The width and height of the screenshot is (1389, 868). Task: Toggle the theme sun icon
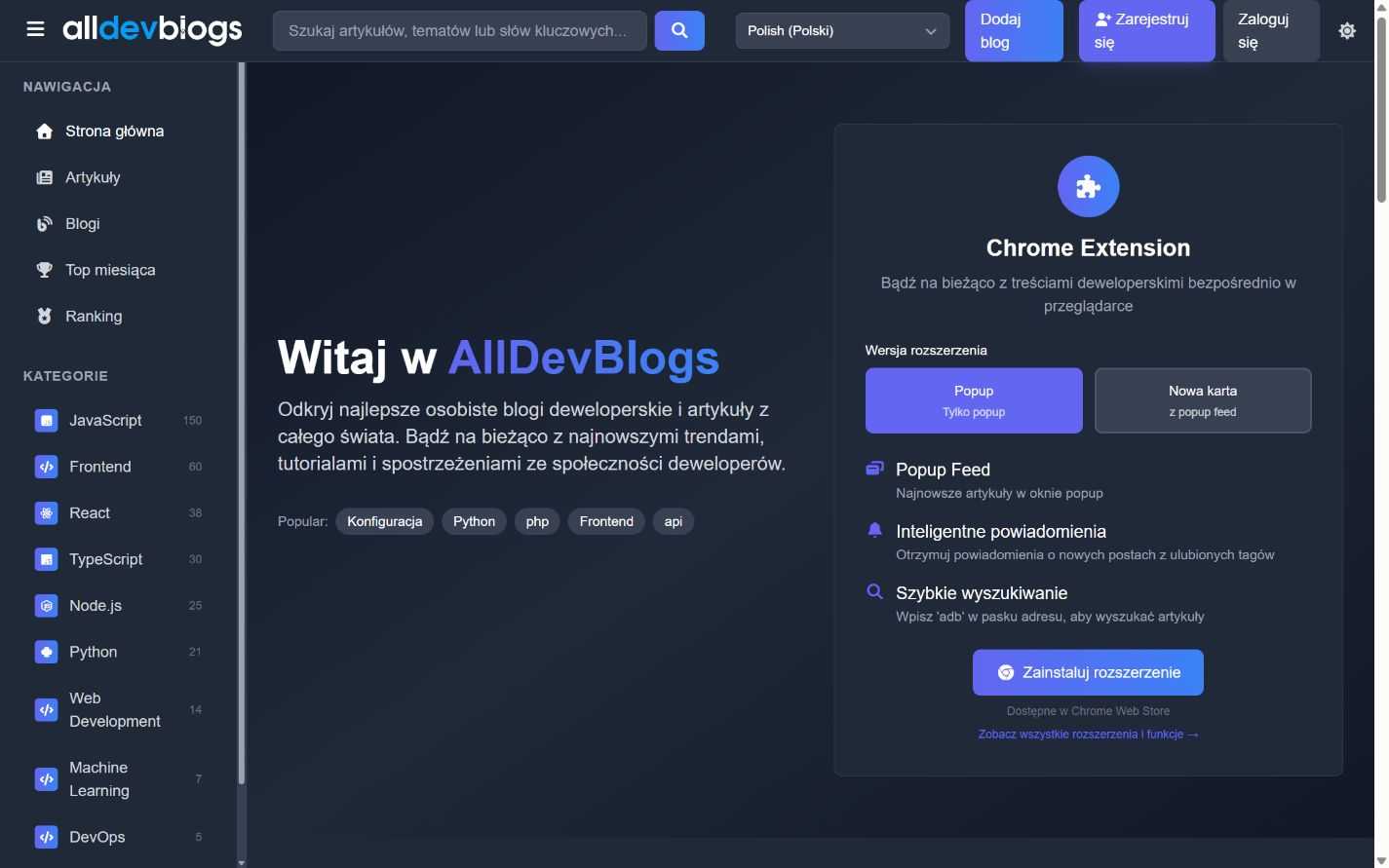click(x=1347, y=30)
